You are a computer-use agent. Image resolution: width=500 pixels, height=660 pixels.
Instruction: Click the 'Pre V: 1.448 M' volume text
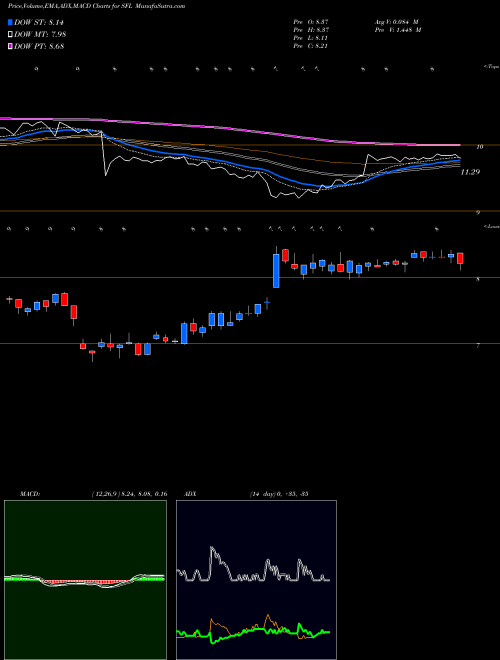(398, 30)
